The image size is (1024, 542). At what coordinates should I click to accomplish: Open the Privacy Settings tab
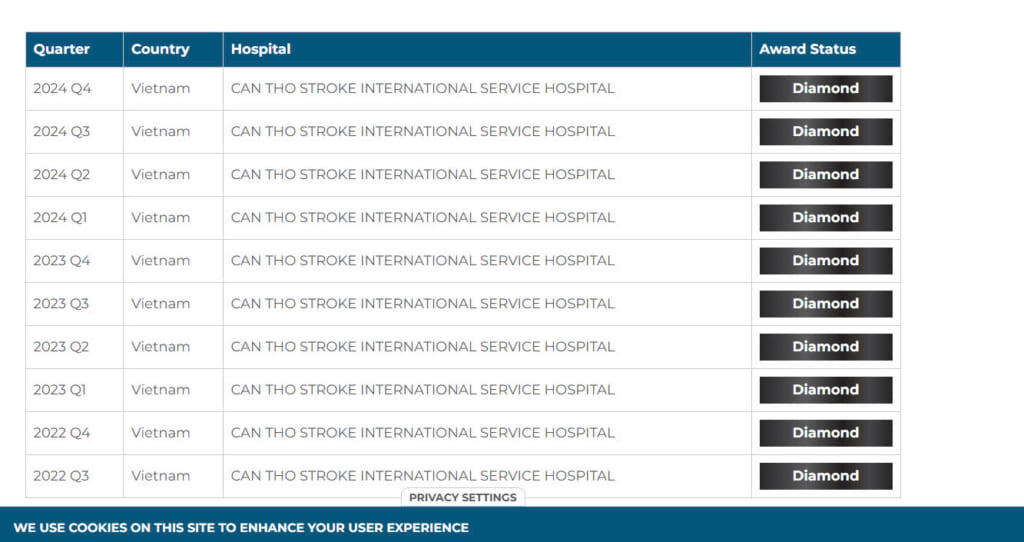(462, 497)
